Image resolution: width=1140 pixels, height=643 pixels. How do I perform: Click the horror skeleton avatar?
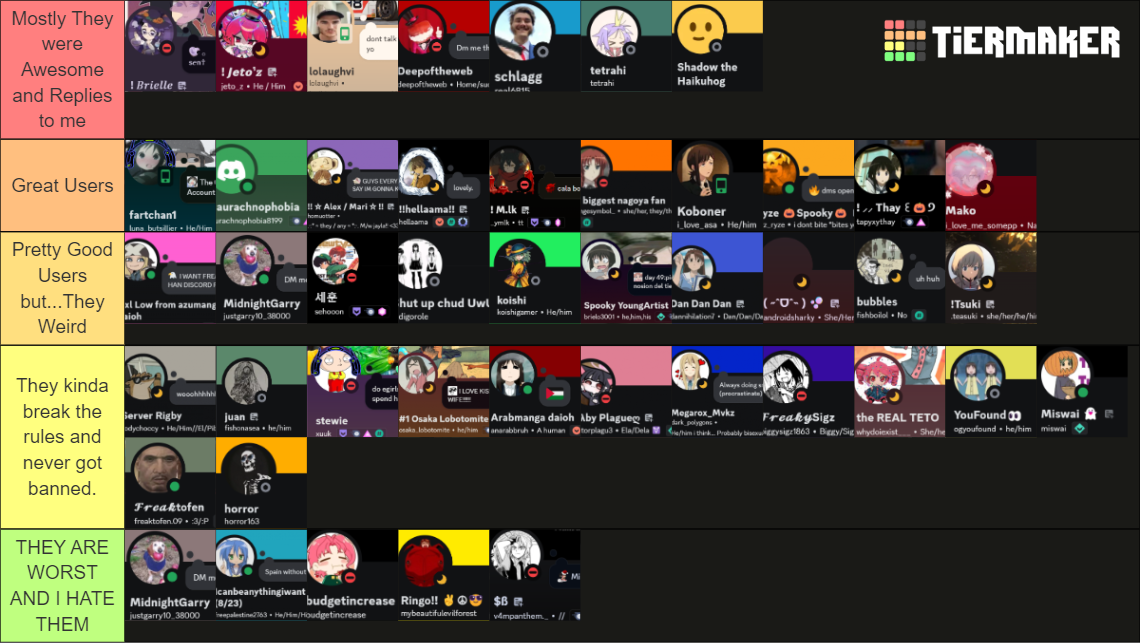245,470
